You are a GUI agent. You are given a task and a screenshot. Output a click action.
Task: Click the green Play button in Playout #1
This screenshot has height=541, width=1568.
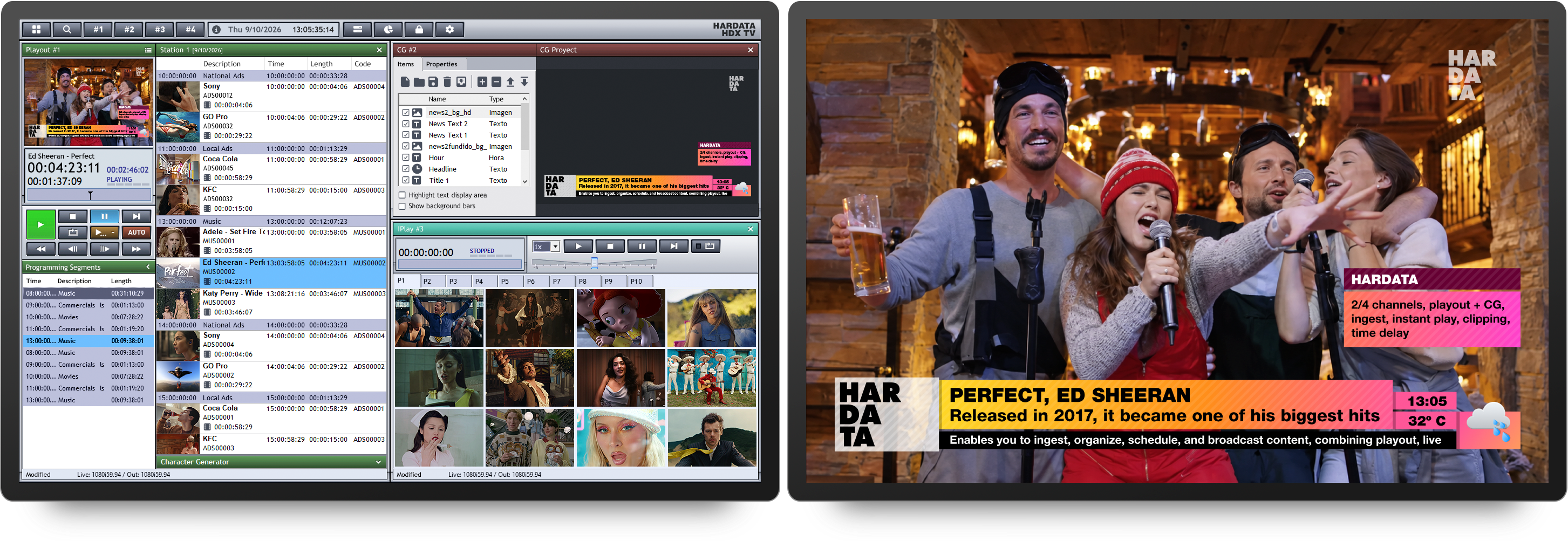pos(41,224)
